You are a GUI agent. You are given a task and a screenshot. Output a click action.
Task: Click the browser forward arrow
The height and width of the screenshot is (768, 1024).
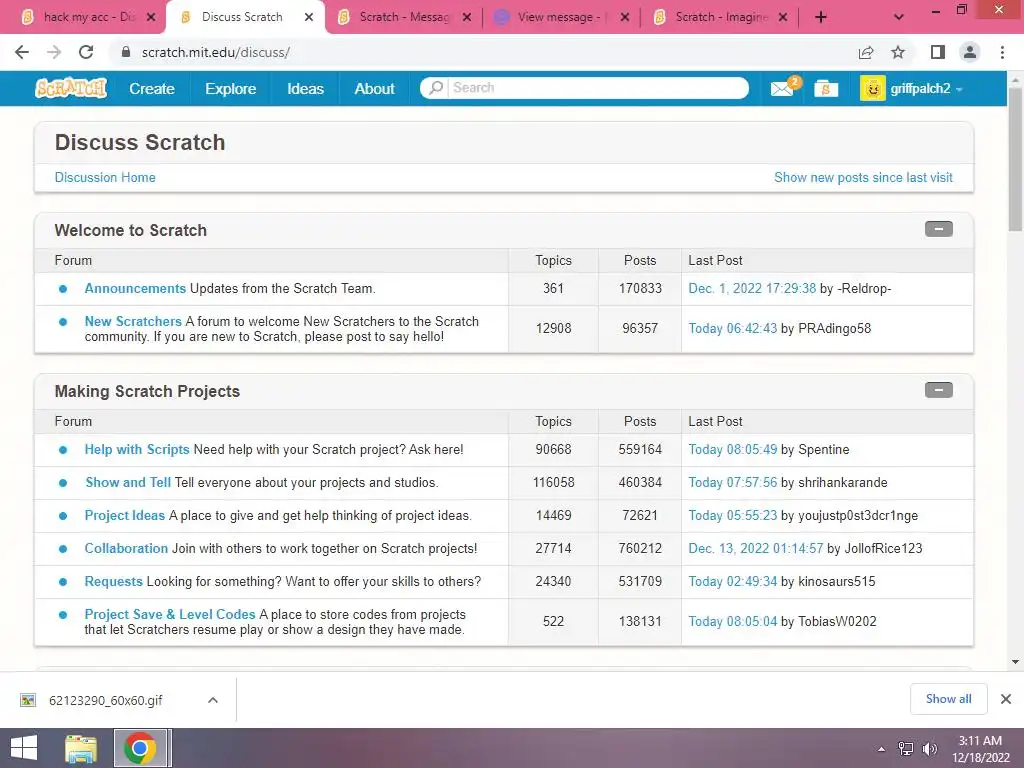54,52
